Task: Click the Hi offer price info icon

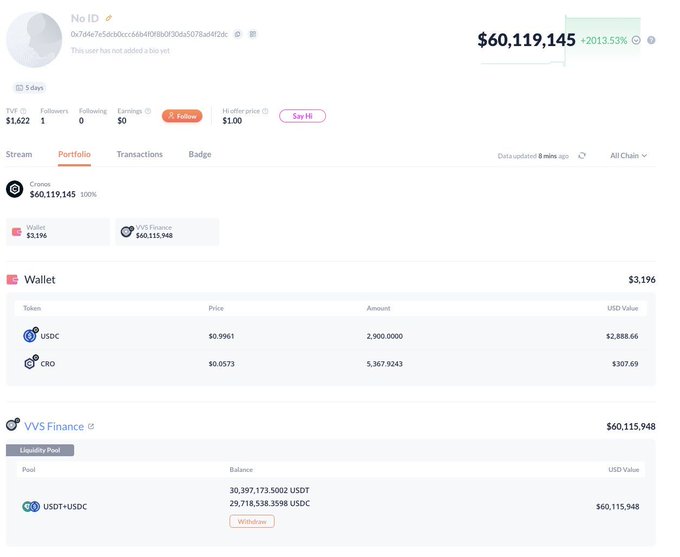Action: click(x=265, y=111)
